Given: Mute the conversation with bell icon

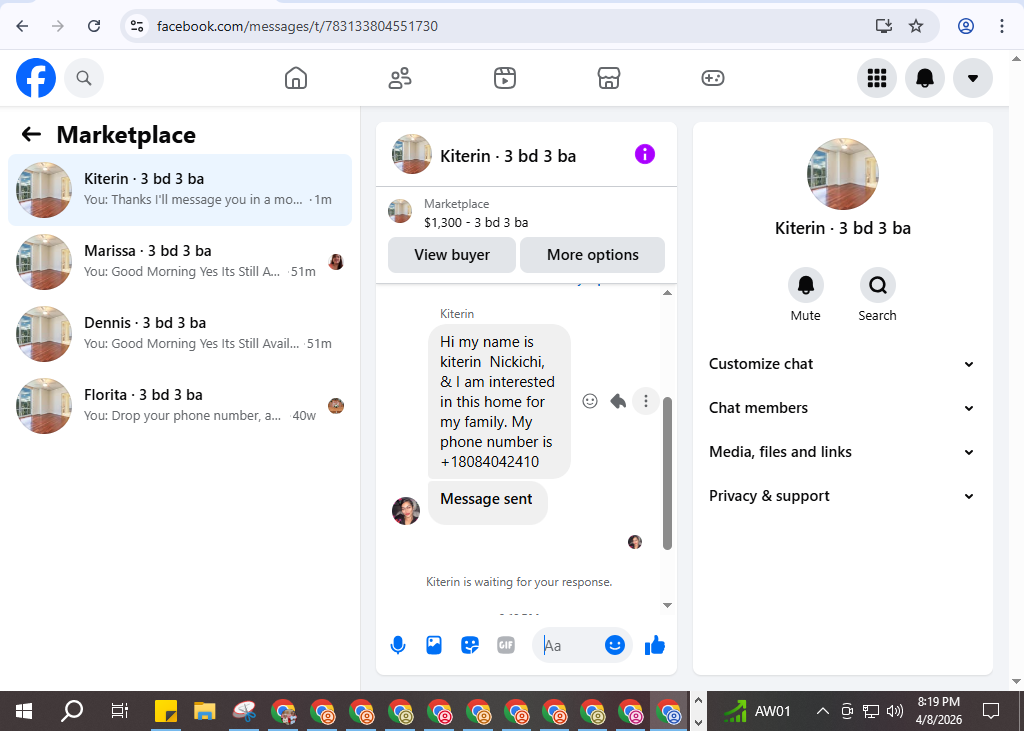Looking at the screenshot, I should [805, 285].
